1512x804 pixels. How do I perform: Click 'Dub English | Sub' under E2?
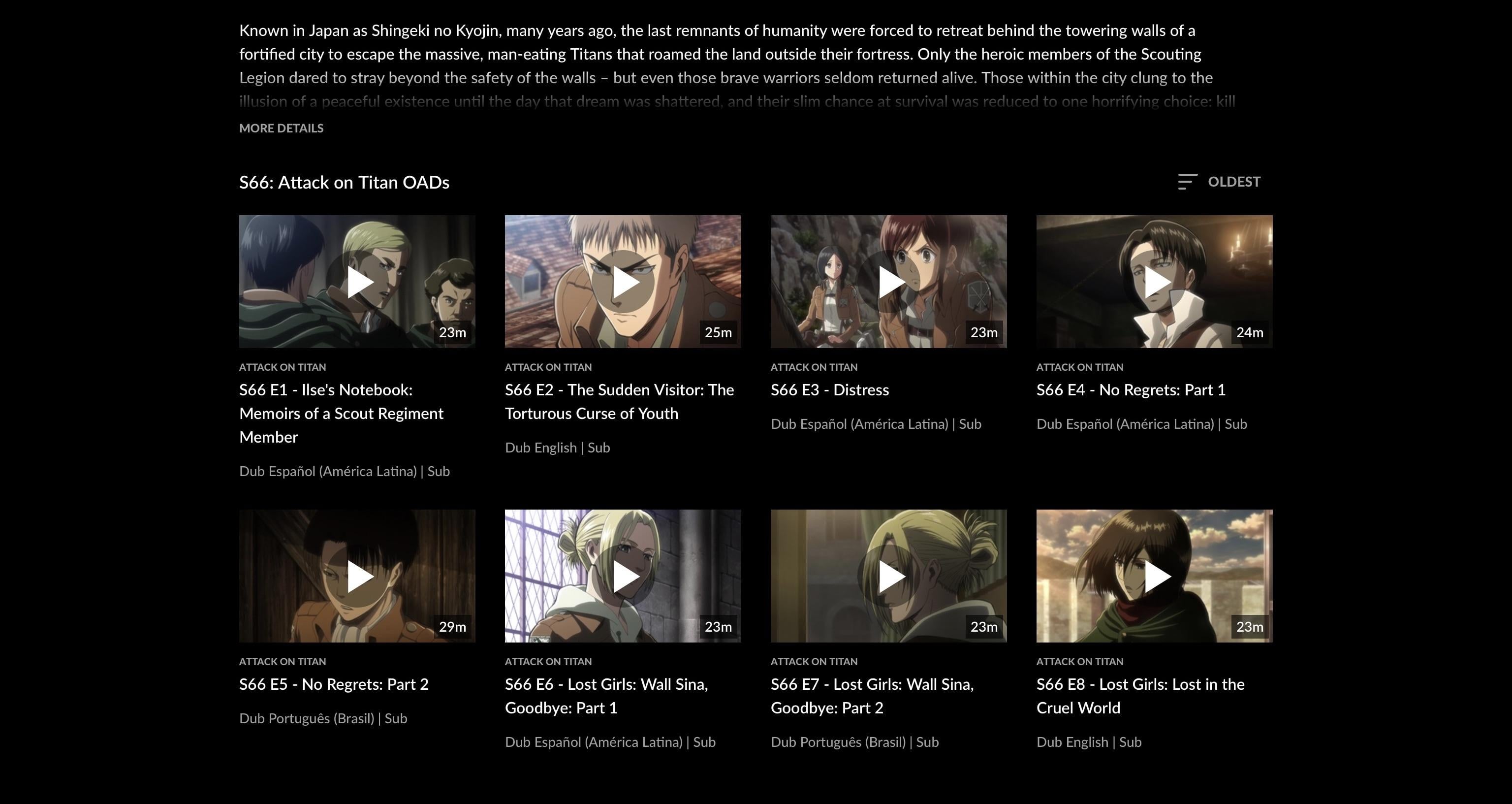(x=558, y=448)
